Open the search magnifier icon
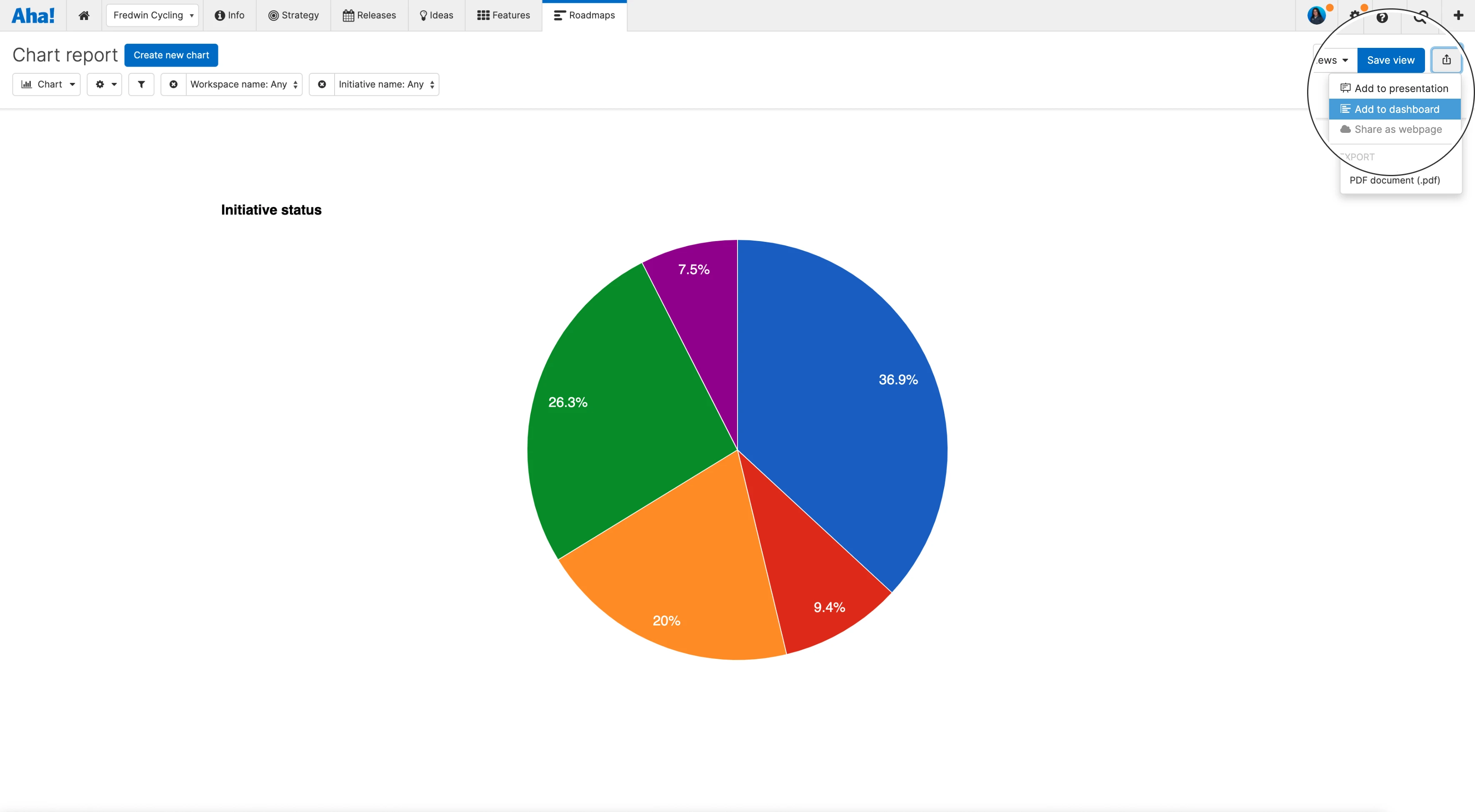This screenshot has height=812, width=1475. [x=1420, y=17]
